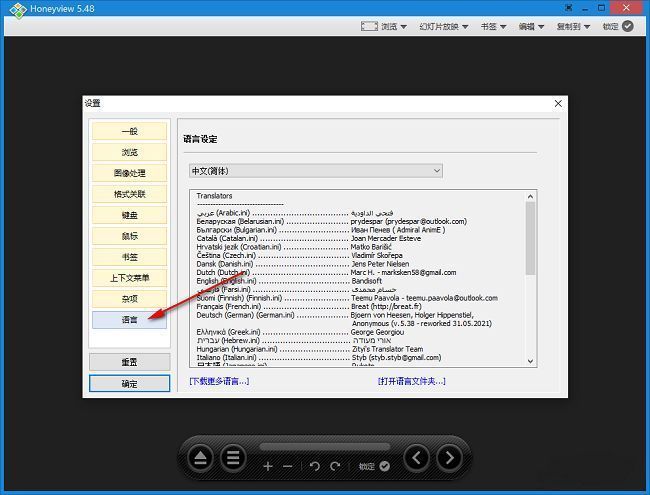Select the 语言 settings tab
Image resolution: width=650 pixels, height=495 pixels.
[129, 320]
